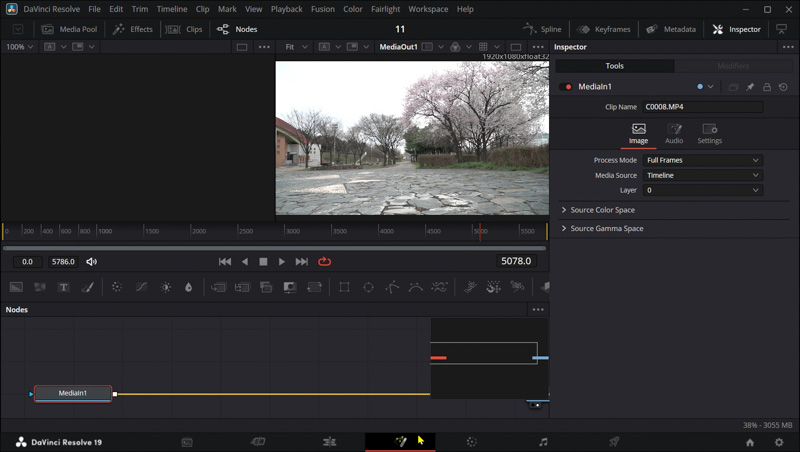Switch to the Cut page icon
The width and height of the screenshot is (800, 452).
tap(258, 442)
